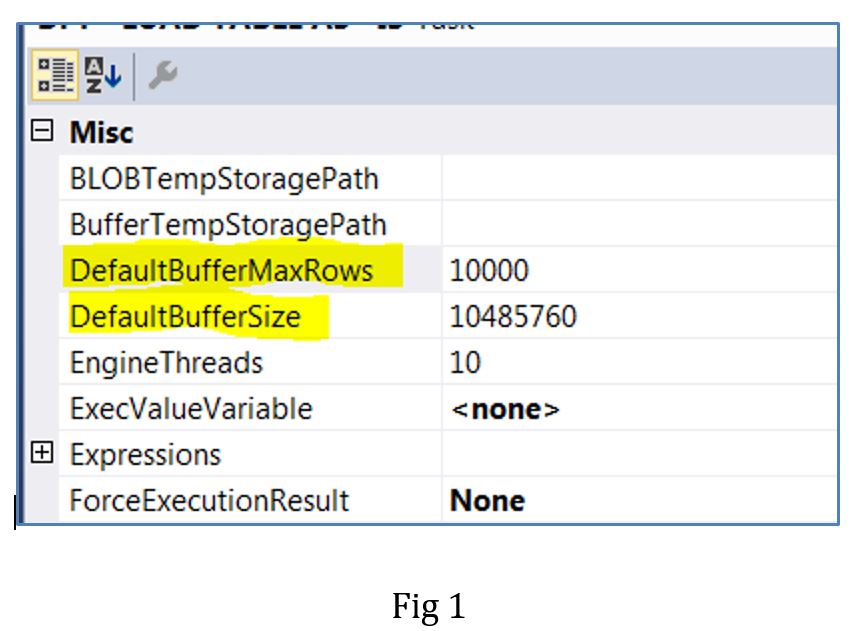
Task: Edit the DefaultBufferMaxRows value 10000
Action: (489, 271)
